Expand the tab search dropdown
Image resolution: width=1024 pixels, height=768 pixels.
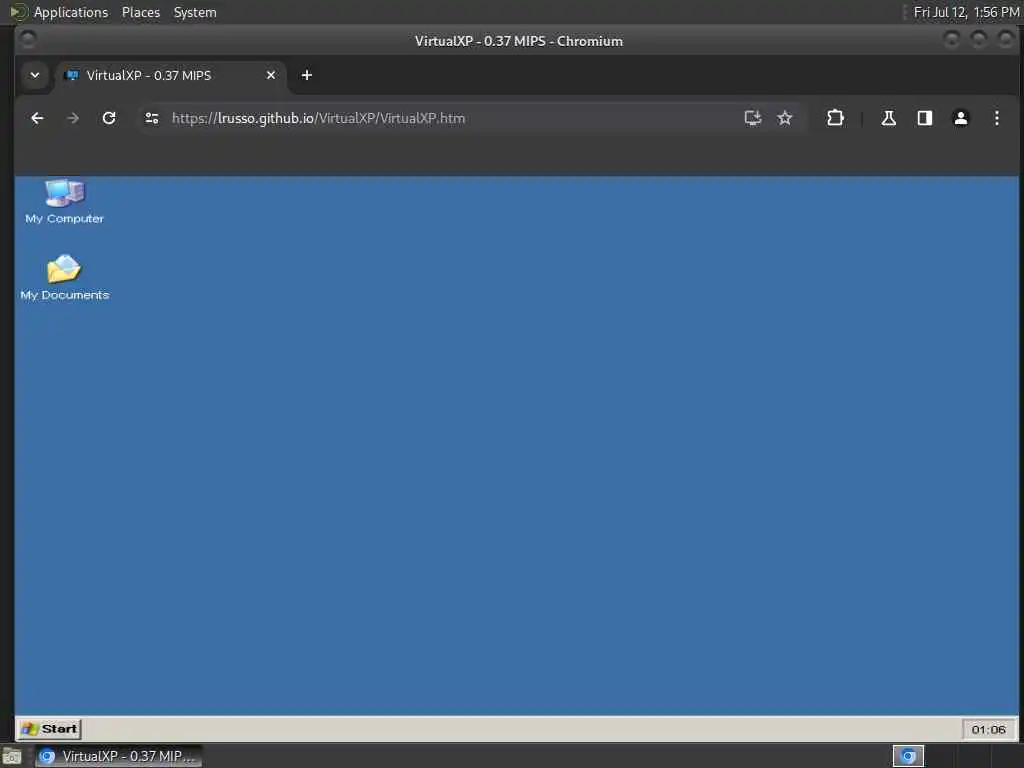pyautogui.click(x=35, y=75)
